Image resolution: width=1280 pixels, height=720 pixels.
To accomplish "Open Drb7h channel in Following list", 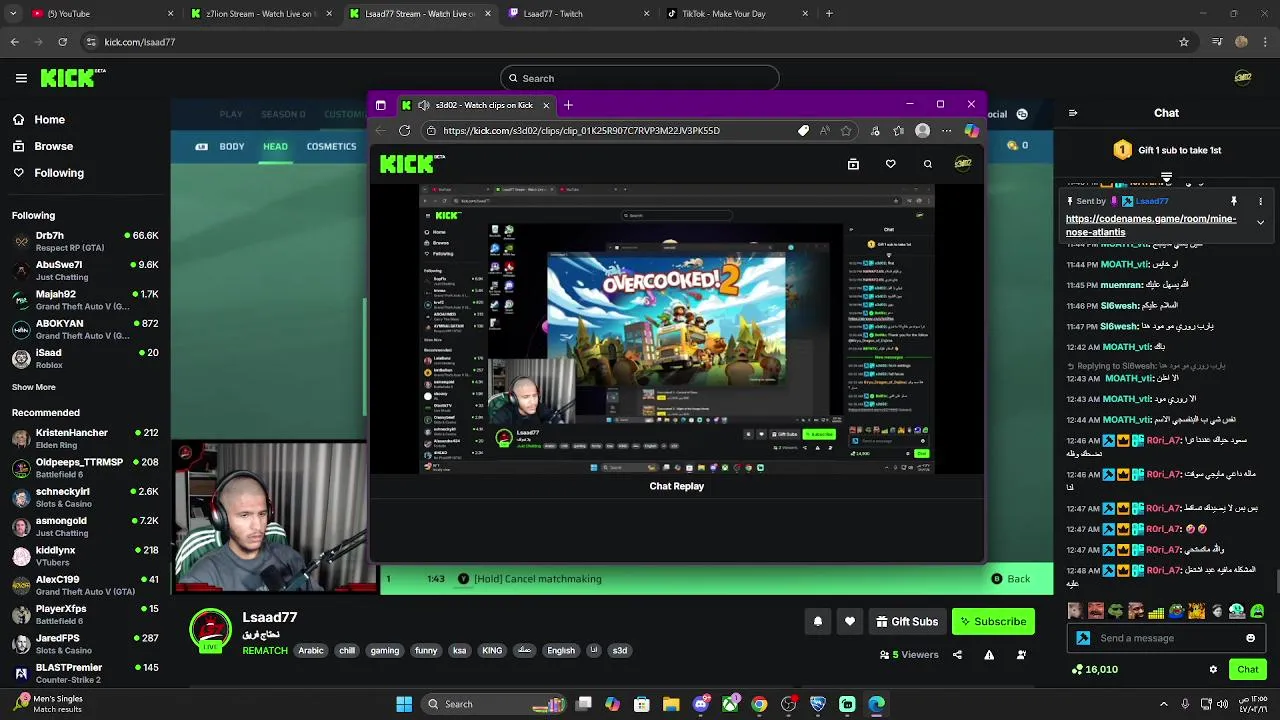I will pyautogui.click(x=85, y=241).
